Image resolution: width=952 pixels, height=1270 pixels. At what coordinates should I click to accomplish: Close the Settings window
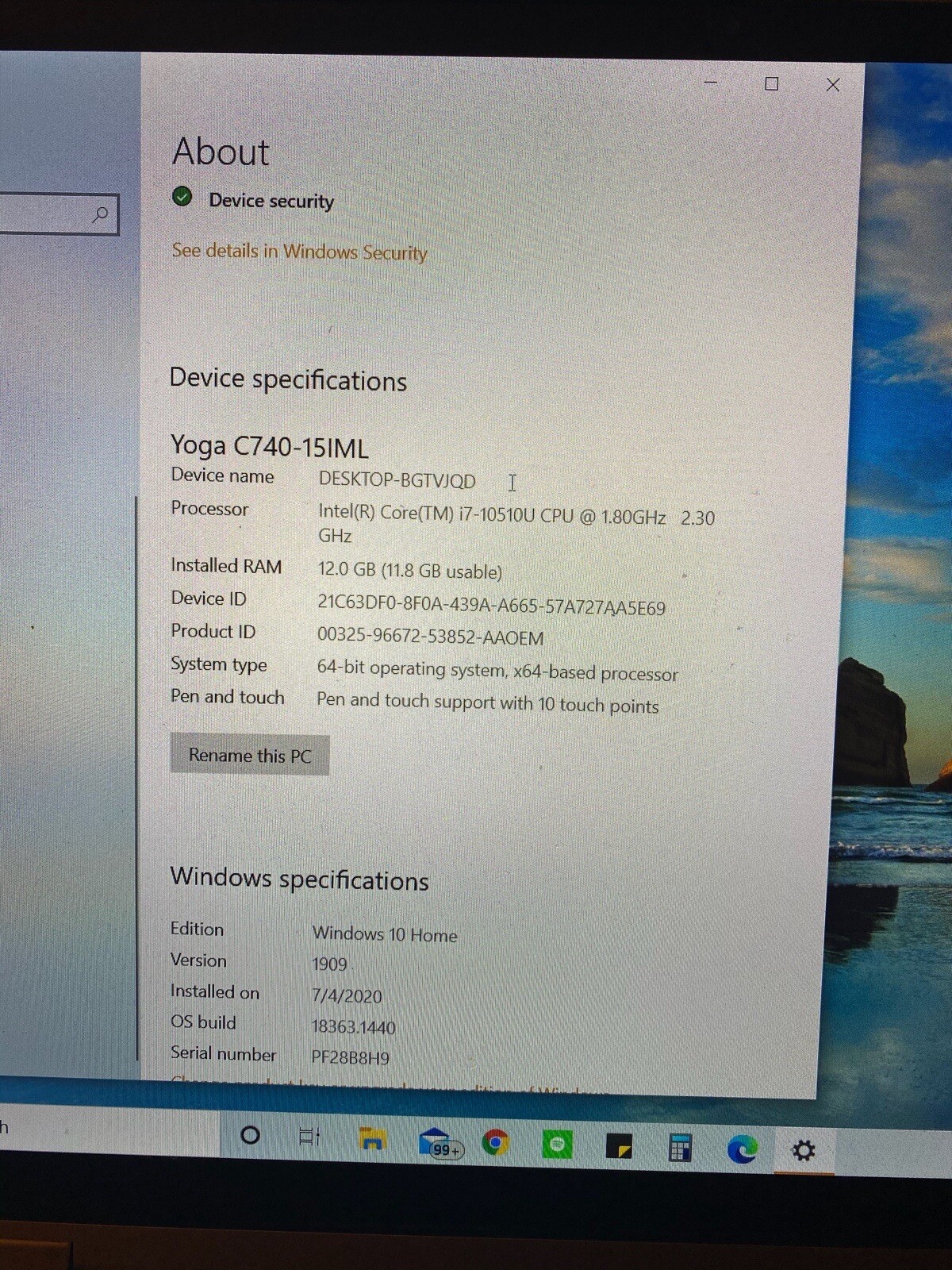pyautogui.click(x=832, y=85)
